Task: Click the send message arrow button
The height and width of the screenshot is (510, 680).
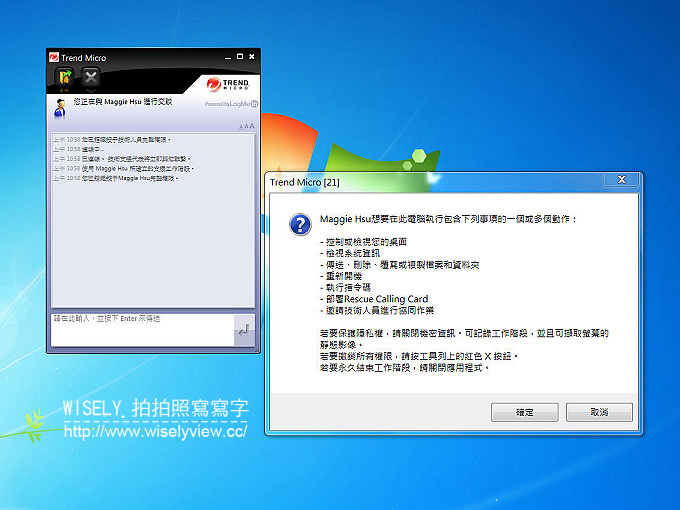Action: [x=244, y=330]
